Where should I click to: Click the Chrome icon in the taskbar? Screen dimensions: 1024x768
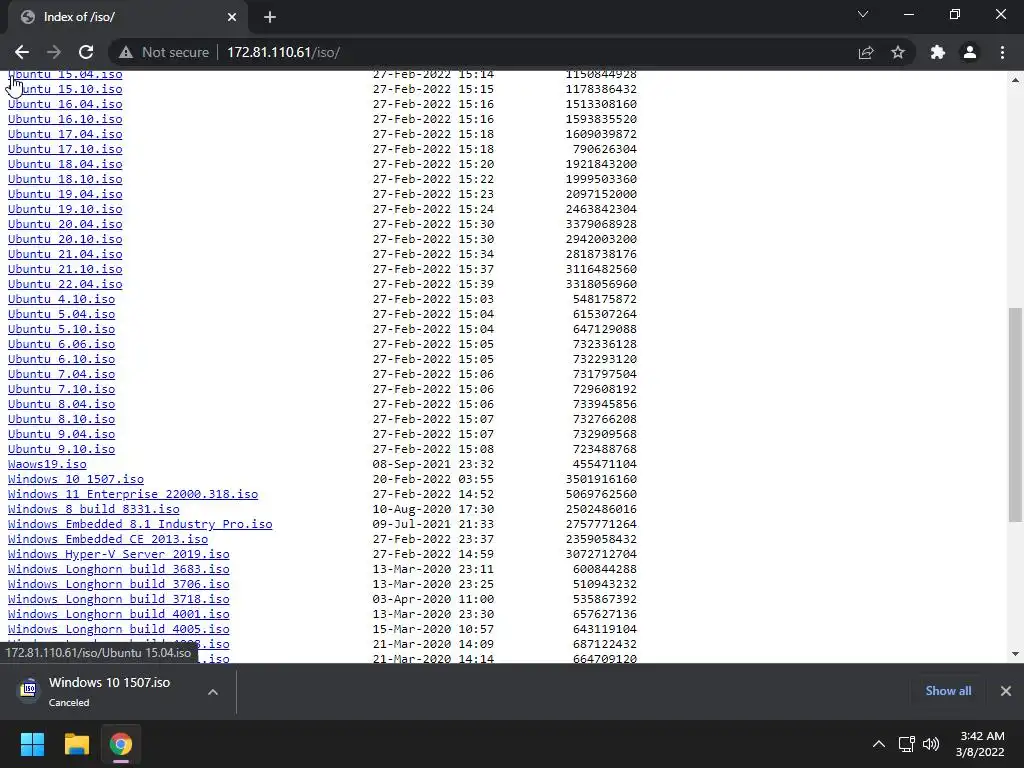(x=121, y=744)
